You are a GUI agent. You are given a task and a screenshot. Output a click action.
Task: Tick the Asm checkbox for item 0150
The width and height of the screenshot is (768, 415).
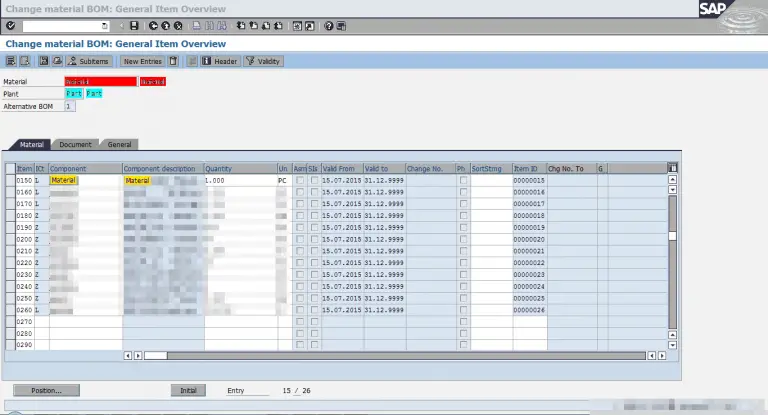point(299,181)
